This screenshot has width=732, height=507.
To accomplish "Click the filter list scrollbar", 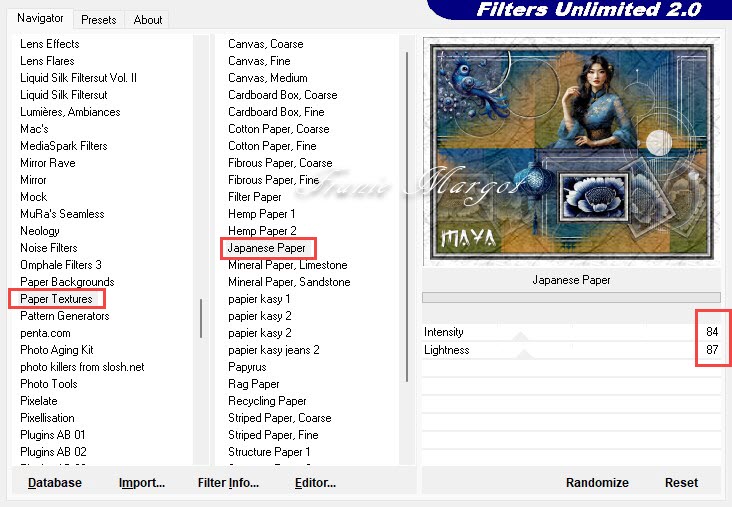I will coord(407,217).
